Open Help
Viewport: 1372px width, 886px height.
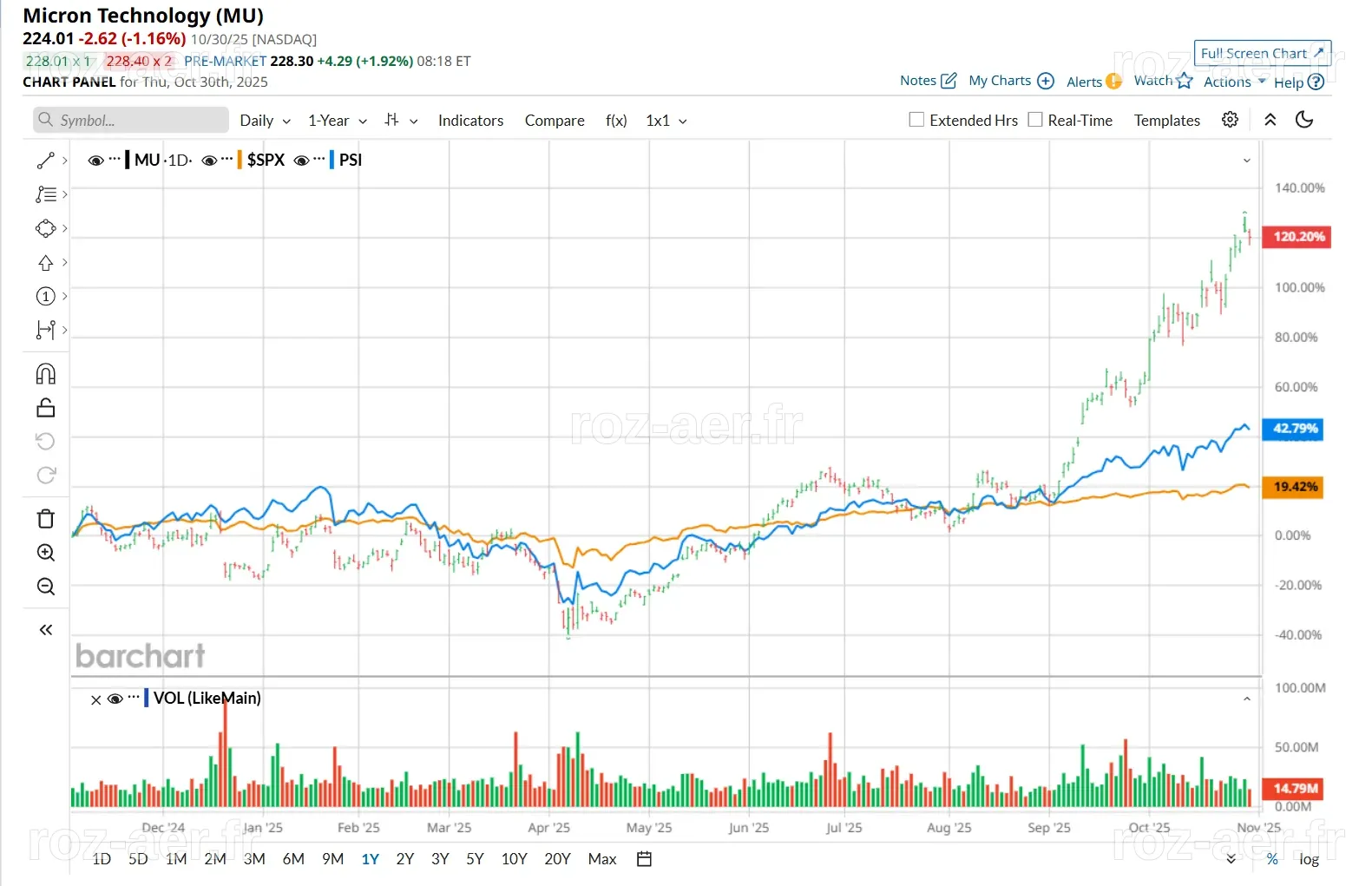pos(1298,82)
